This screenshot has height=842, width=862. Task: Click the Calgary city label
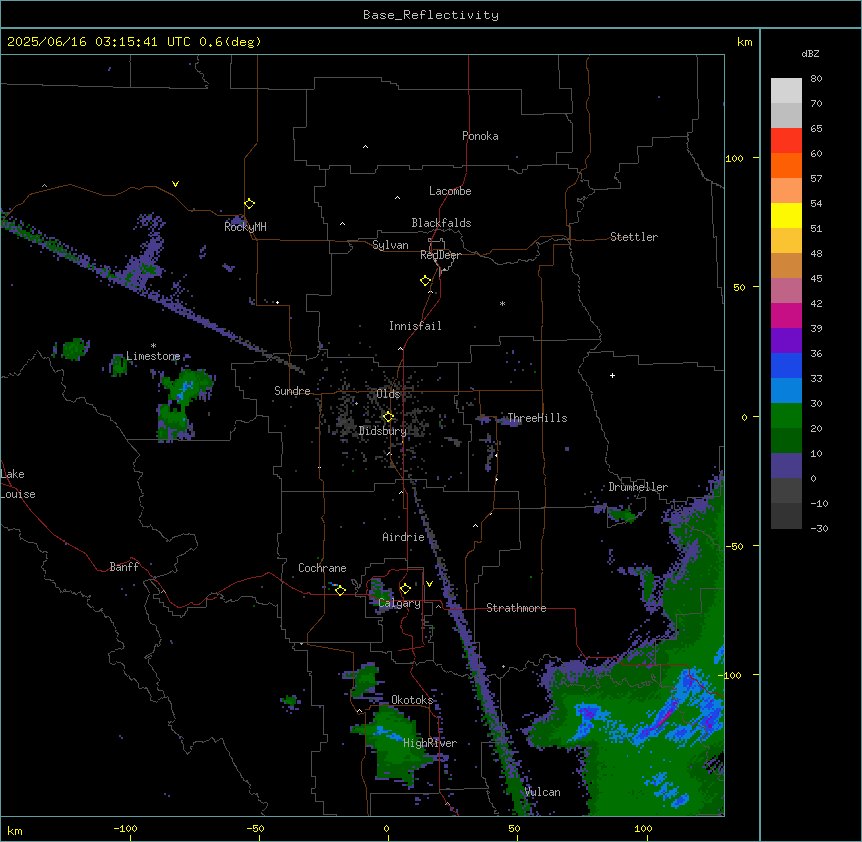(x=400, y=603)
